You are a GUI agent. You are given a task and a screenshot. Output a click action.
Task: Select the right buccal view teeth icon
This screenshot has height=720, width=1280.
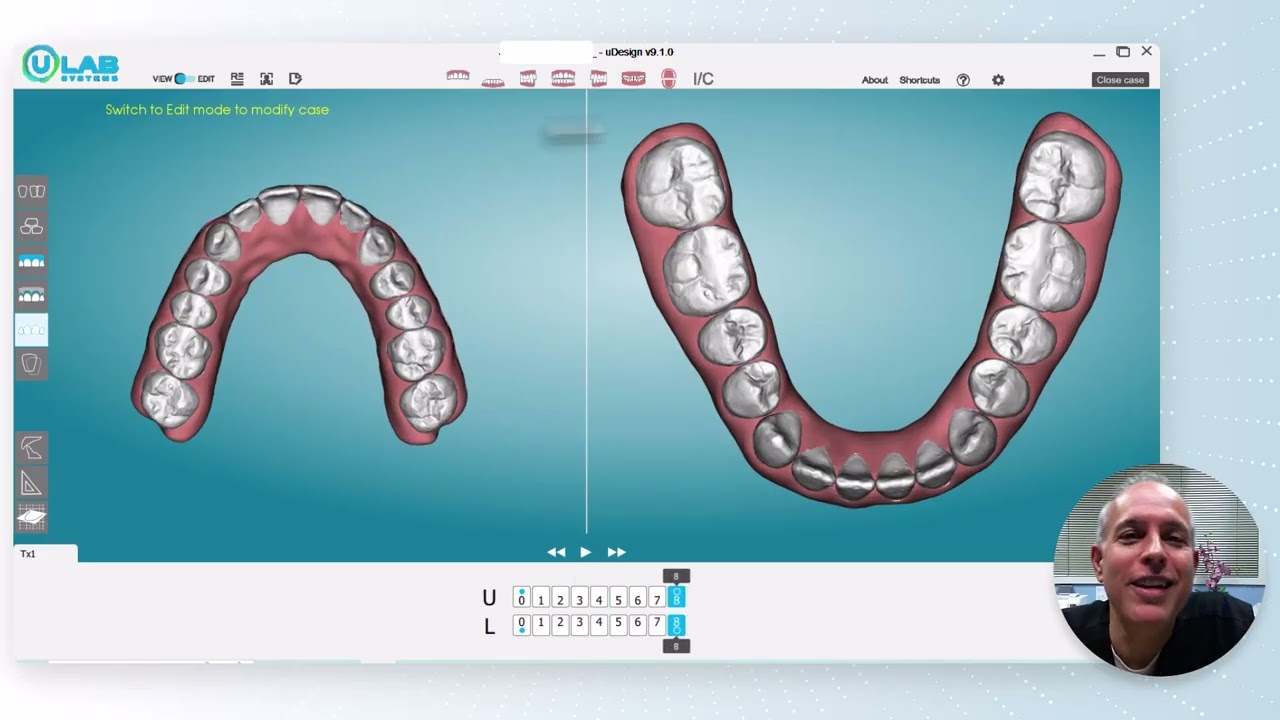tap(528, 79)
